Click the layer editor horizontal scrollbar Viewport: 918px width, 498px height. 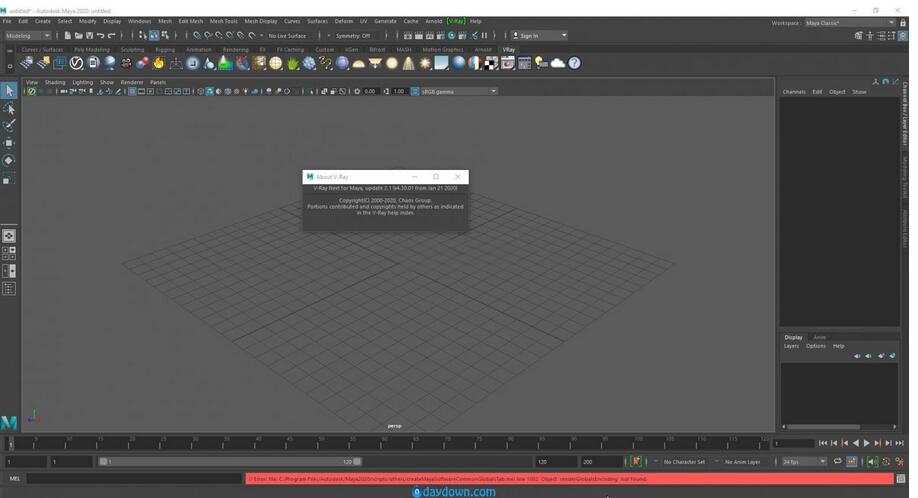tap(824, 427)
